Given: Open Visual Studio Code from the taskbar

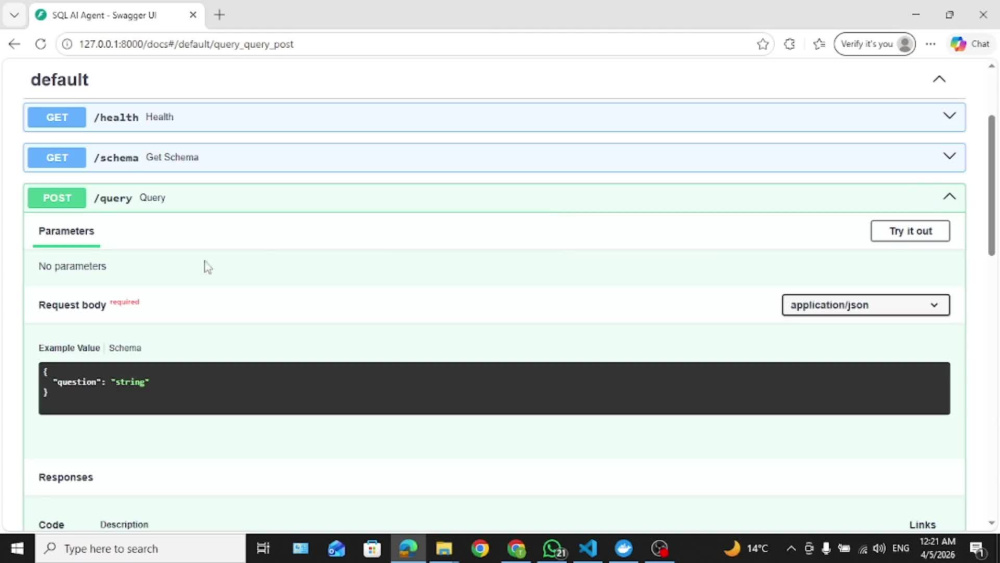Looking at the screenshot, I should tap(587, 548).
